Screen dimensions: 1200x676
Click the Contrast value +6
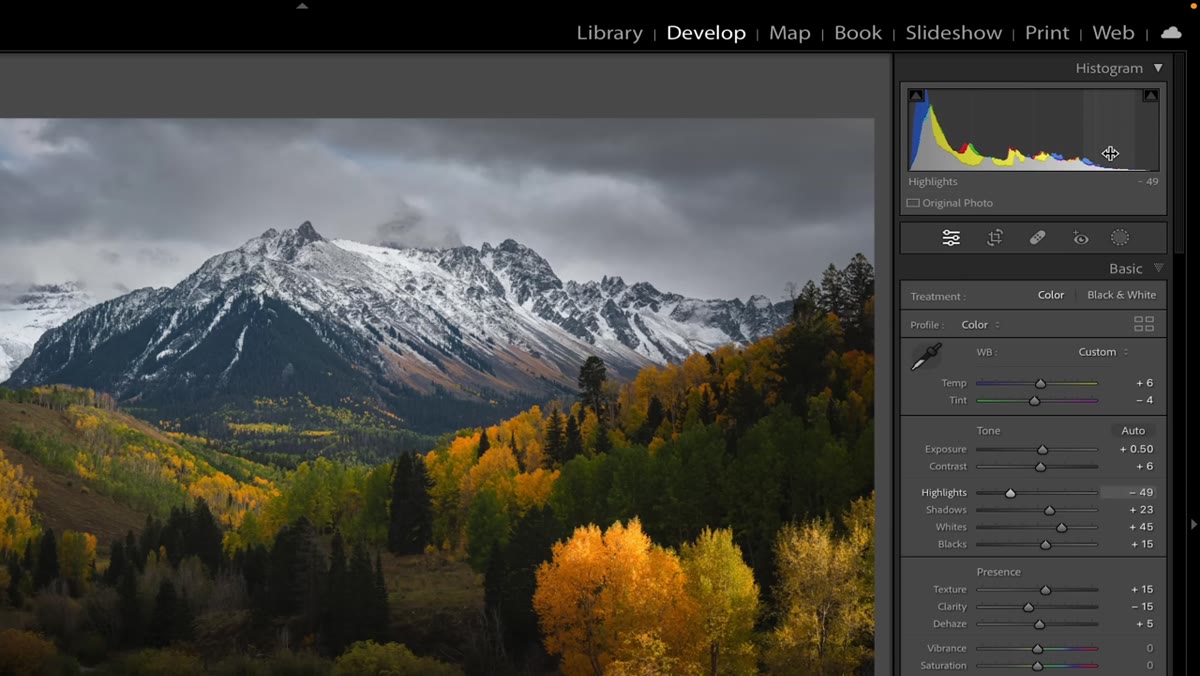(x=1144, y=466)
